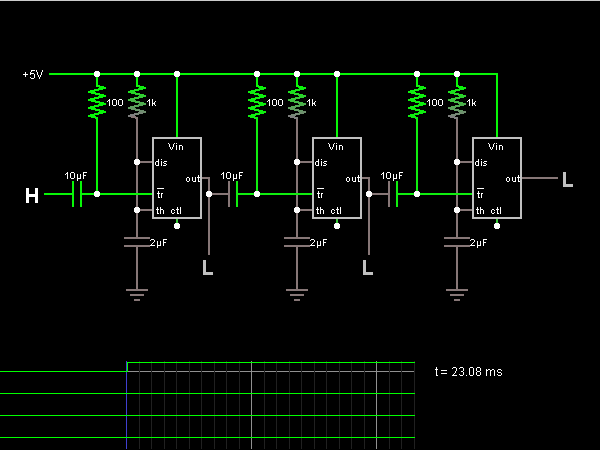Image resolution: width=600 pixels, height=450 pixels.
Task: Click the ctl pin node under the middle timer
Action: (337, 226)
